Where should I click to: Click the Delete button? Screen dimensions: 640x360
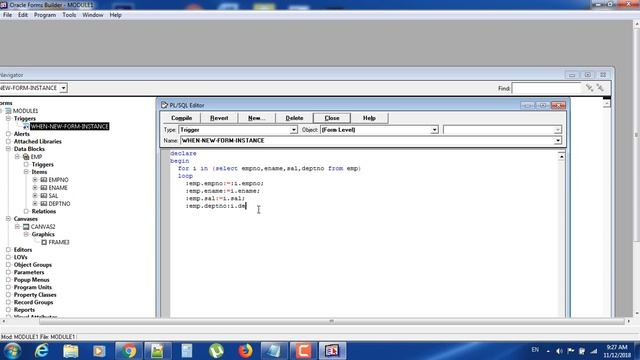coord(294,118)
